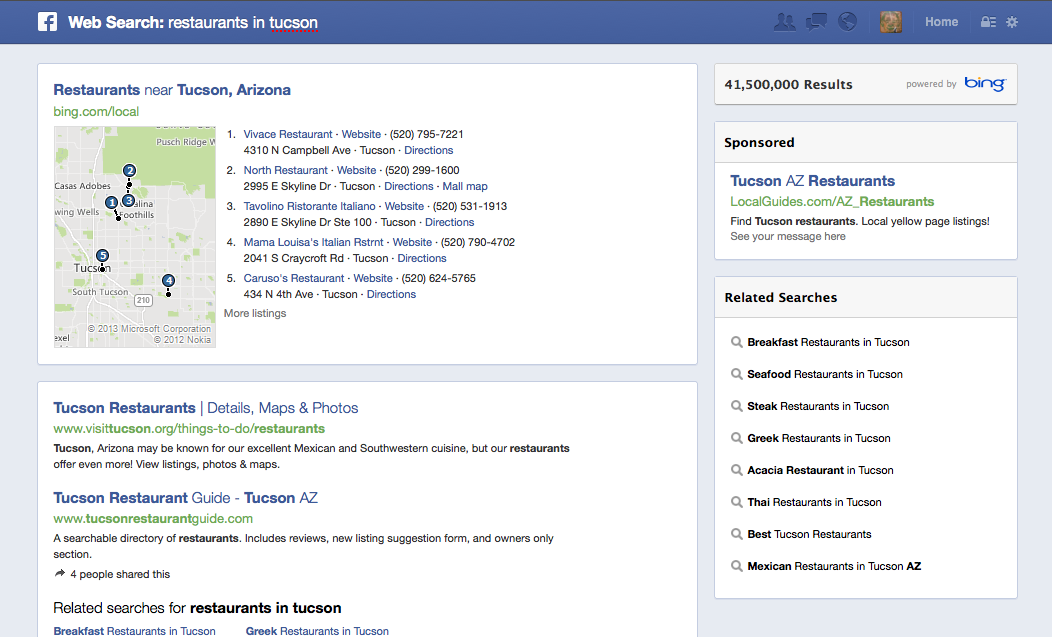Go to Home in the header
Image resolution: width=1052 pixels, height=637 pixels.
pyautogui.click(x=941, y=22)
